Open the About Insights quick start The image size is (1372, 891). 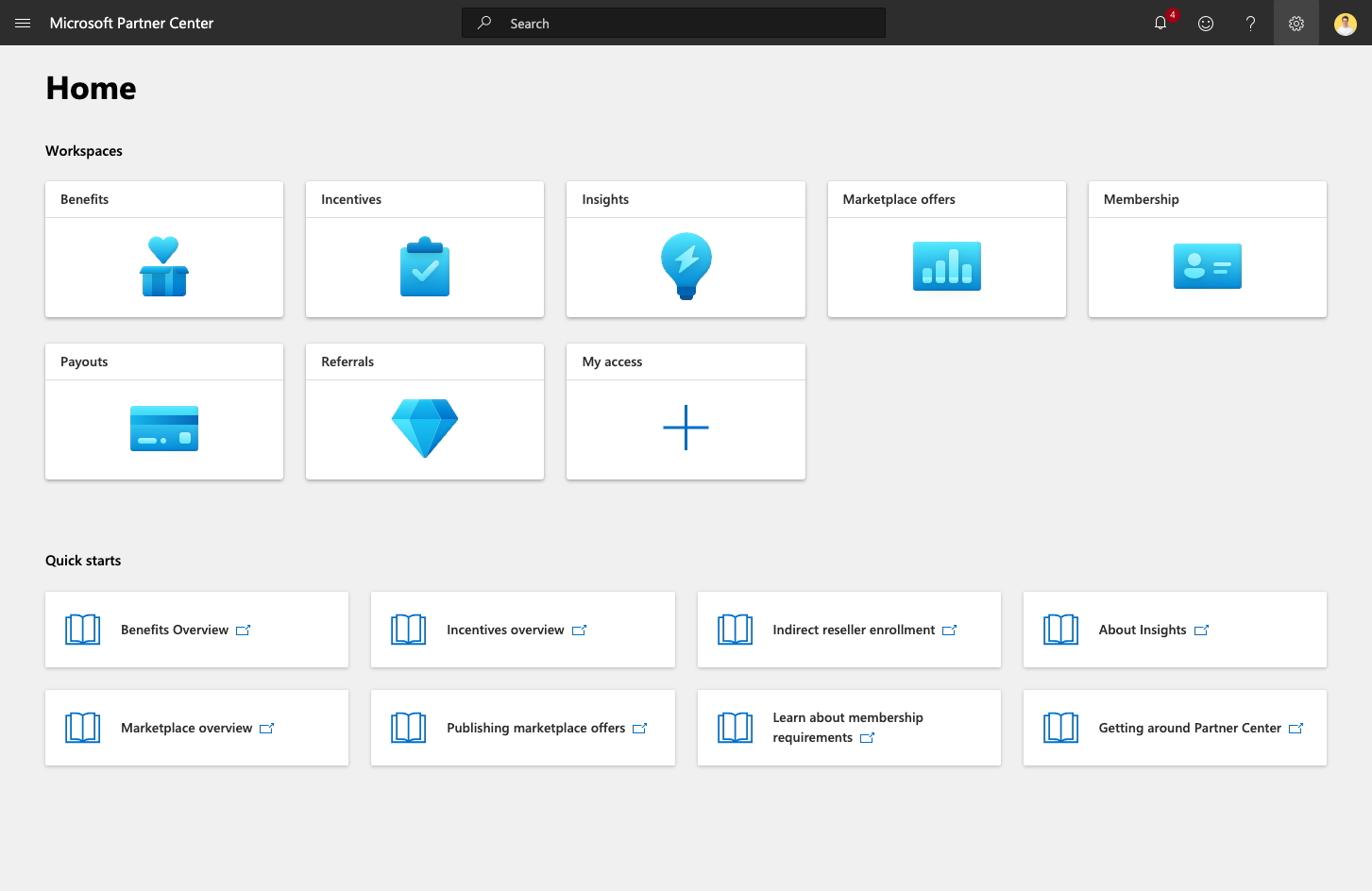click(x=1175, y=630)
